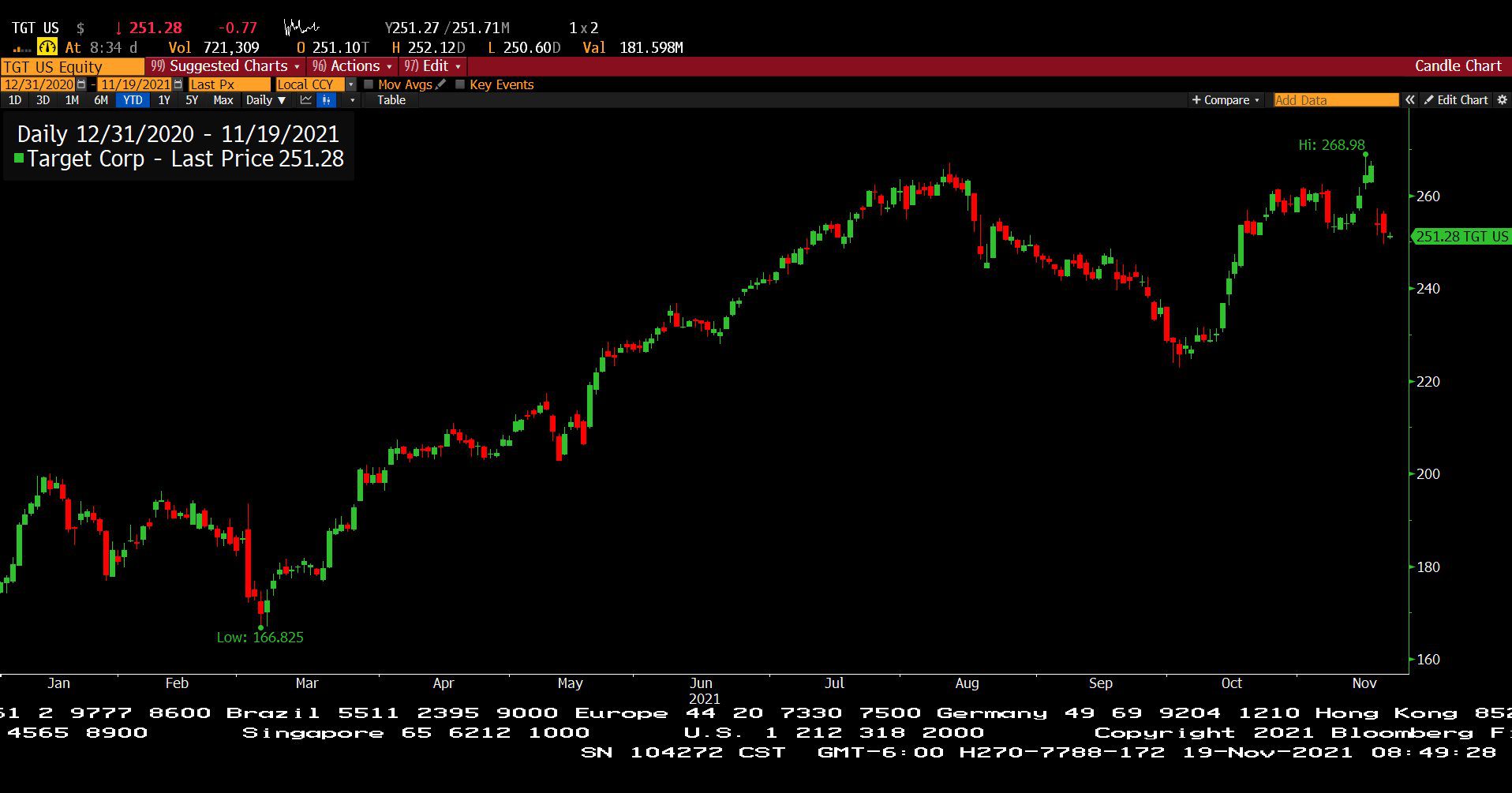The height and width of the screenshot is (793, 1512).
Task: Select the 6M range tab
Action: 101,100
